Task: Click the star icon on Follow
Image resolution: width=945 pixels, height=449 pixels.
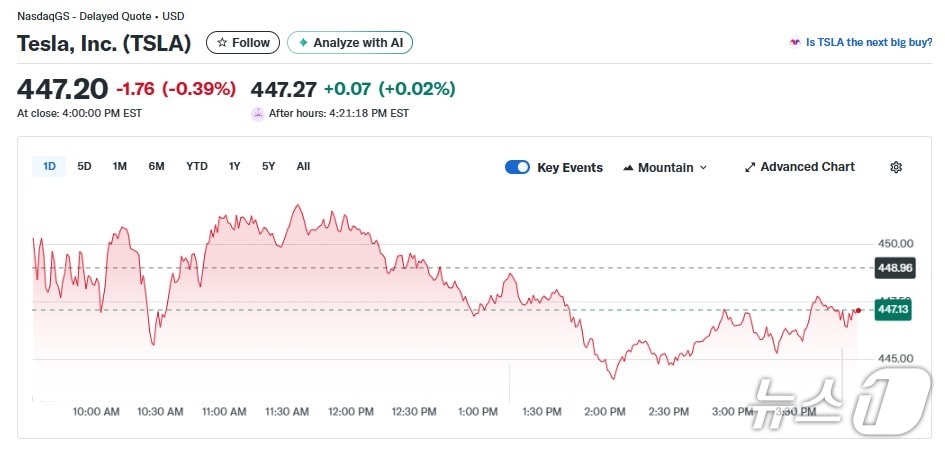Action: pyautogui.click(x=222, y=43)
